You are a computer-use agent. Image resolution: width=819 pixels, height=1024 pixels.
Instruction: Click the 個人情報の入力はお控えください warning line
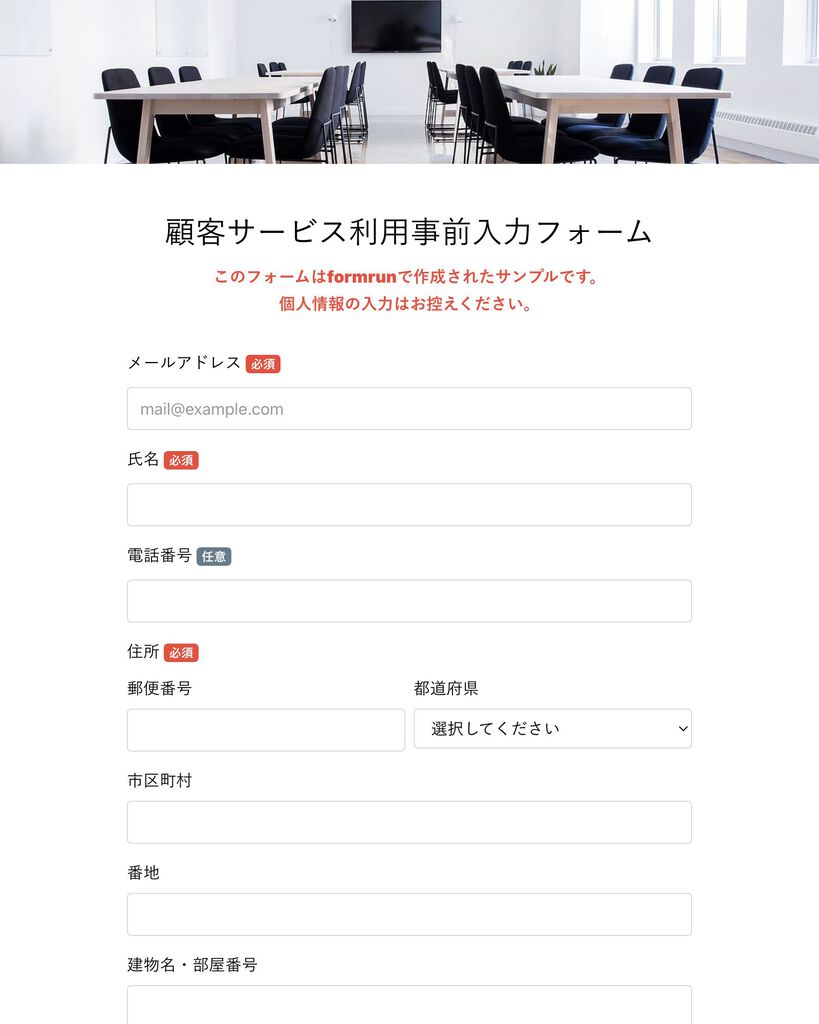point(406,304)
